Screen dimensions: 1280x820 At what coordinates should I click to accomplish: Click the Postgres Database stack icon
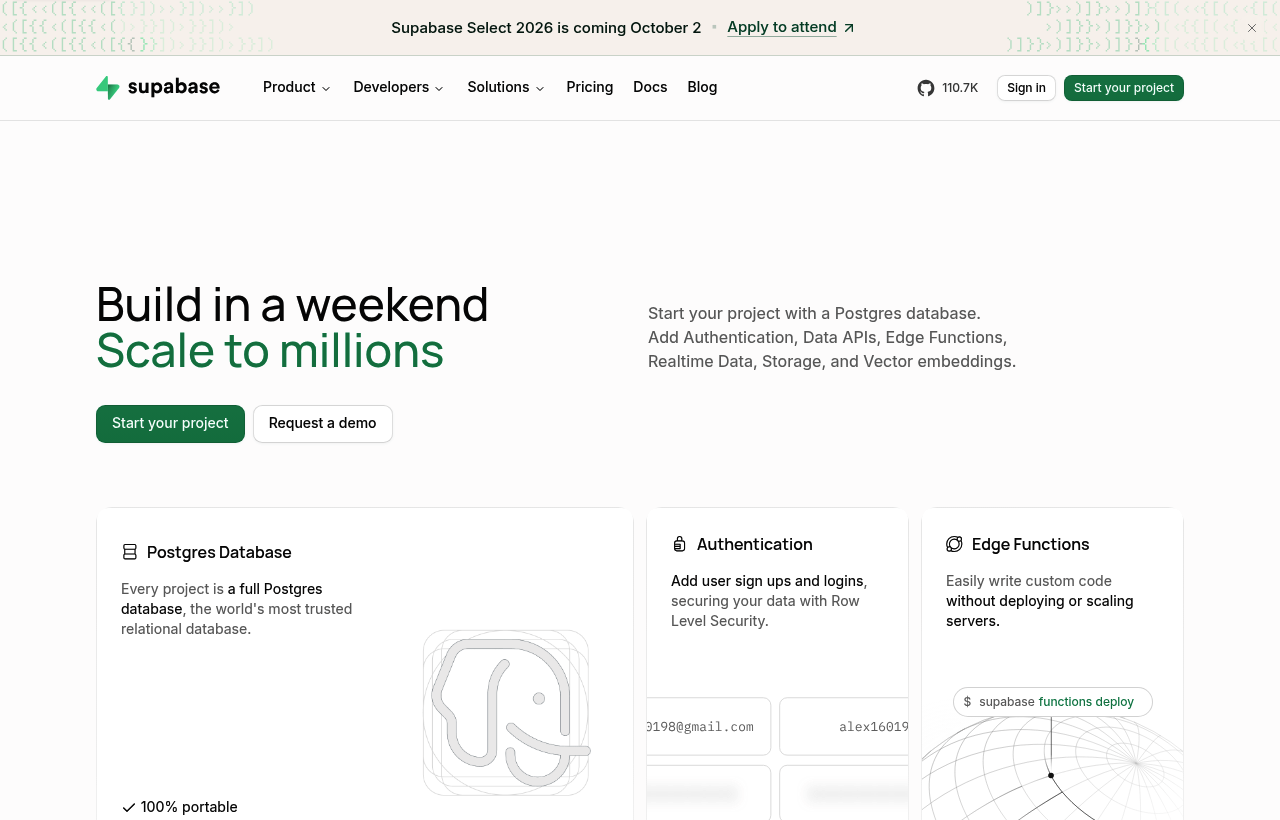130,552
